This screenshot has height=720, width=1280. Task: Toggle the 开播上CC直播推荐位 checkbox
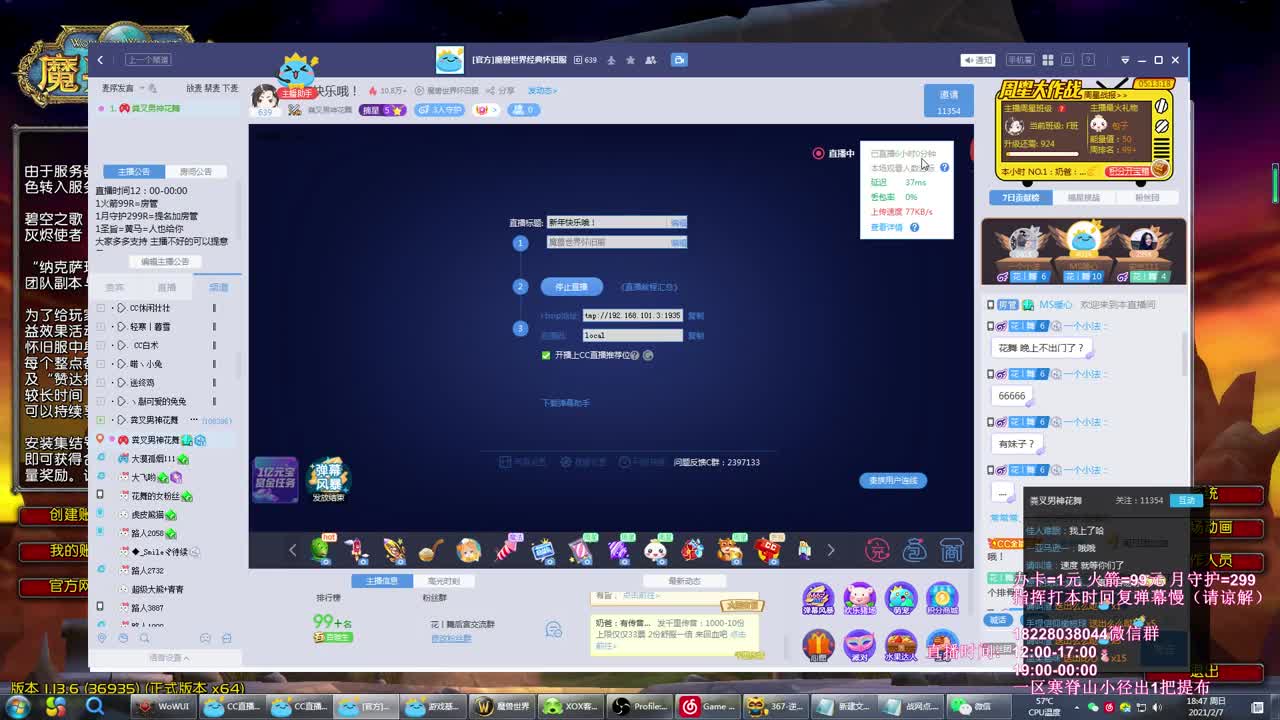(546, 355)
